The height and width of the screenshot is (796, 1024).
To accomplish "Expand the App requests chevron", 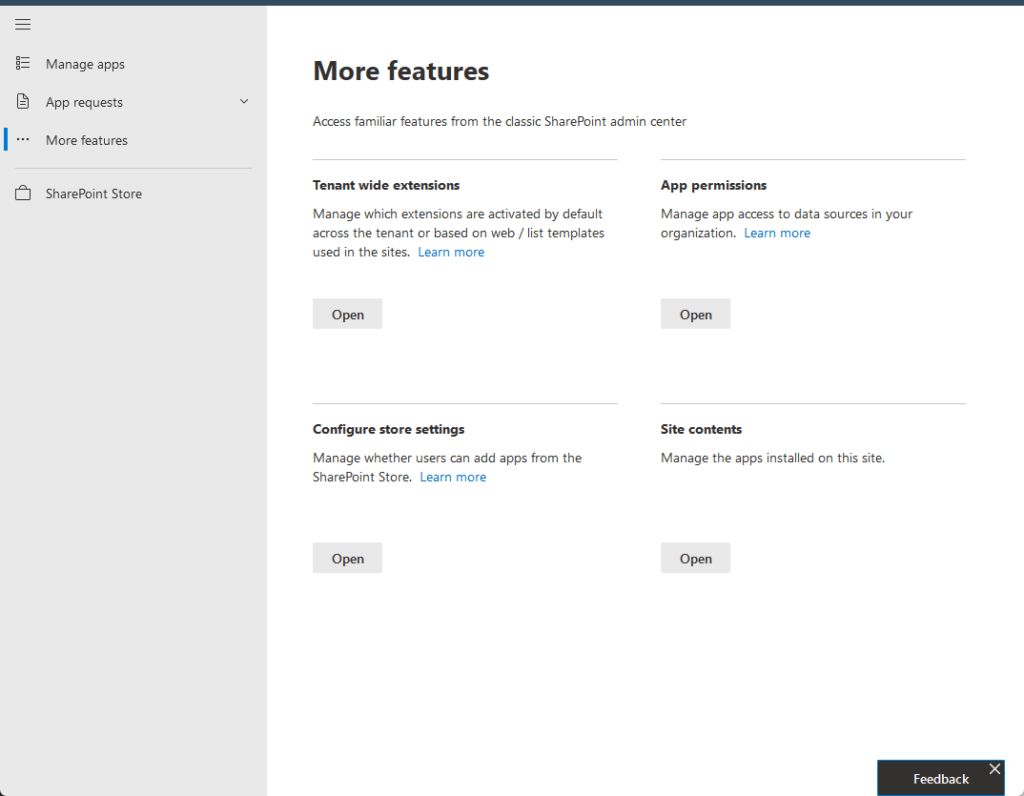I will coord(244,101).
